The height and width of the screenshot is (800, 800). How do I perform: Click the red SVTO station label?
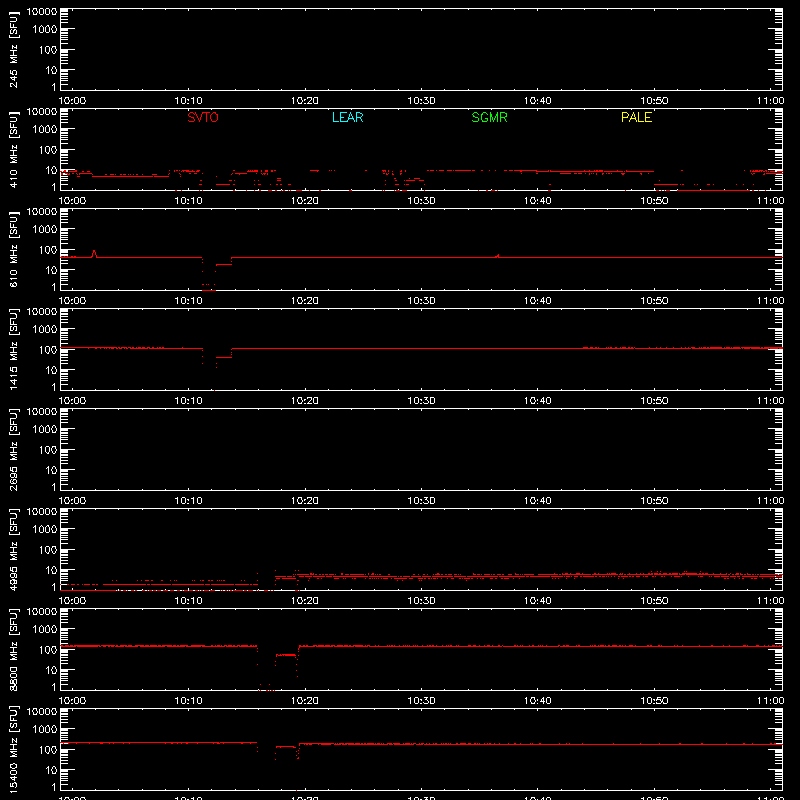click(x=203, y=117)
